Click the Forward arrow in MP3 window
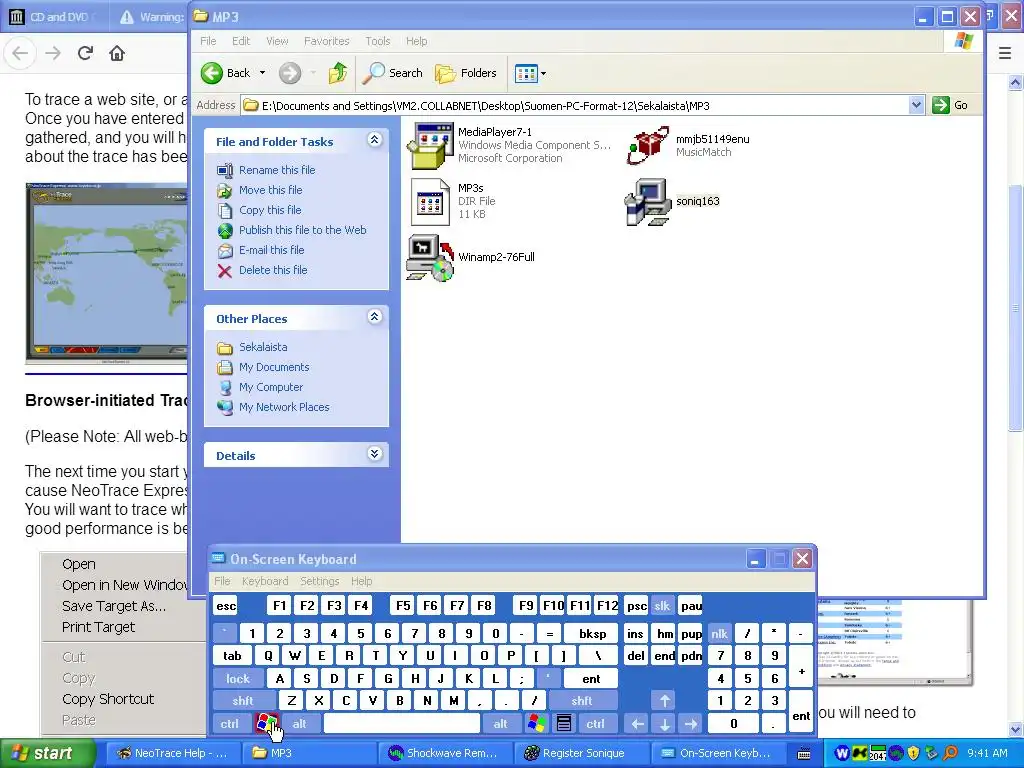 [x=291, y=73]
